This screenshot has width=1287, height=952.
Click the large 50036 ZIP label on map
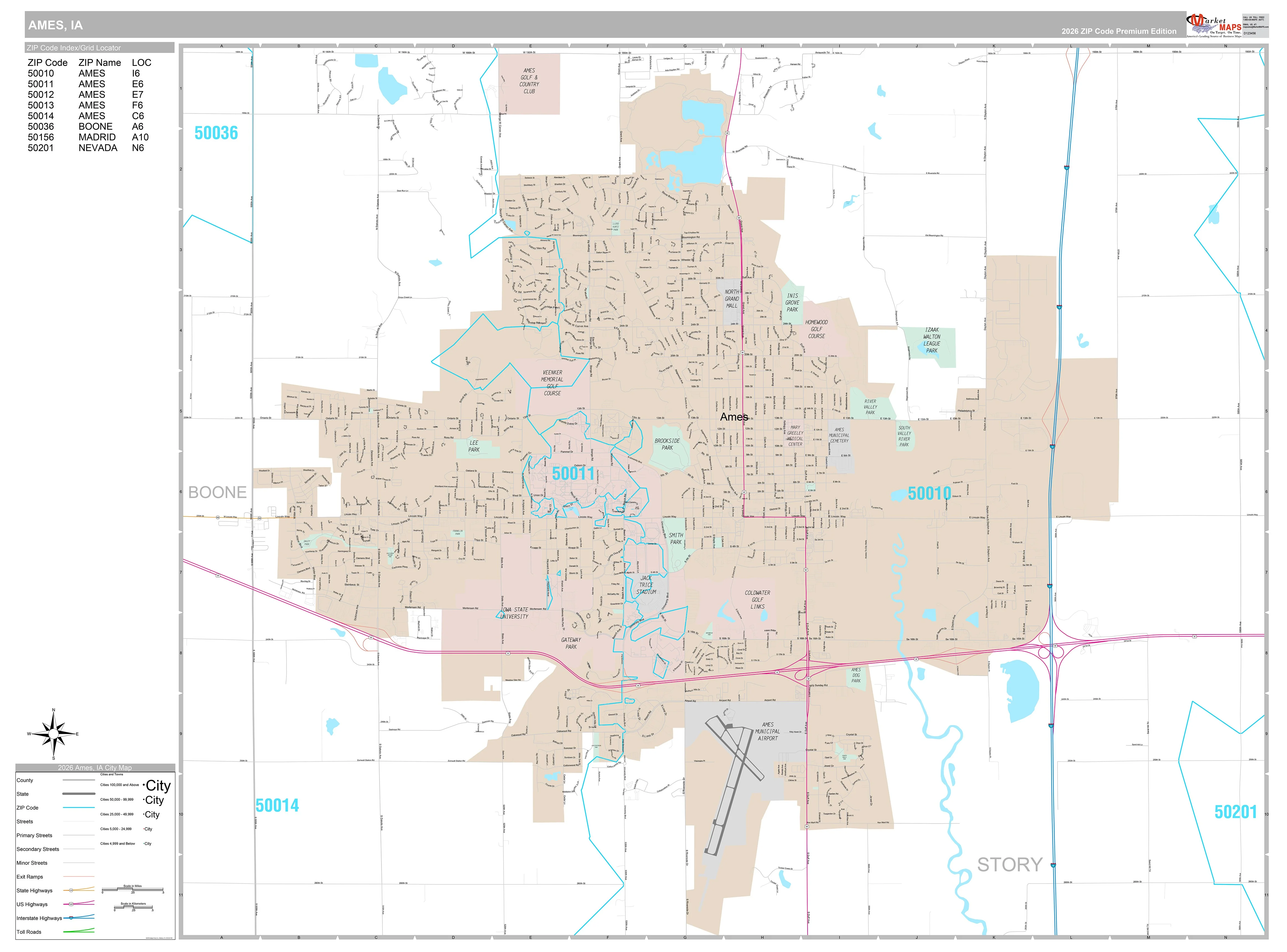pos(216,133)
